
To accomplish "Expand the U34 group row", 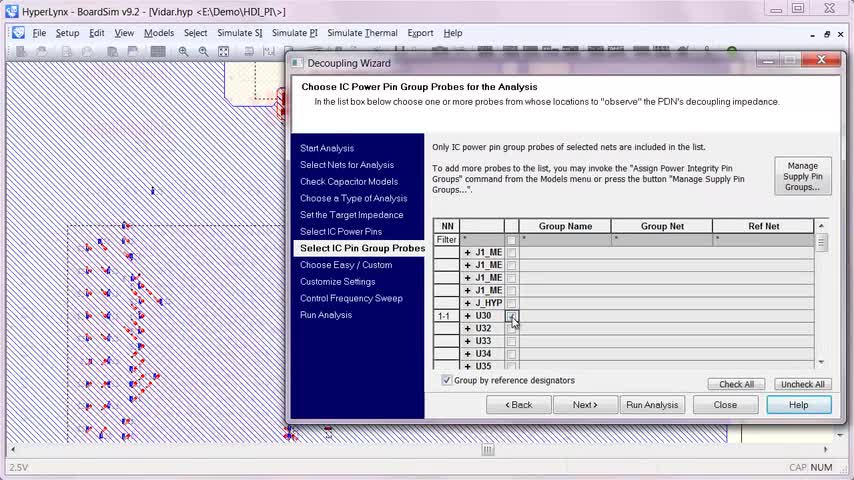I will [x=467, y=354].
